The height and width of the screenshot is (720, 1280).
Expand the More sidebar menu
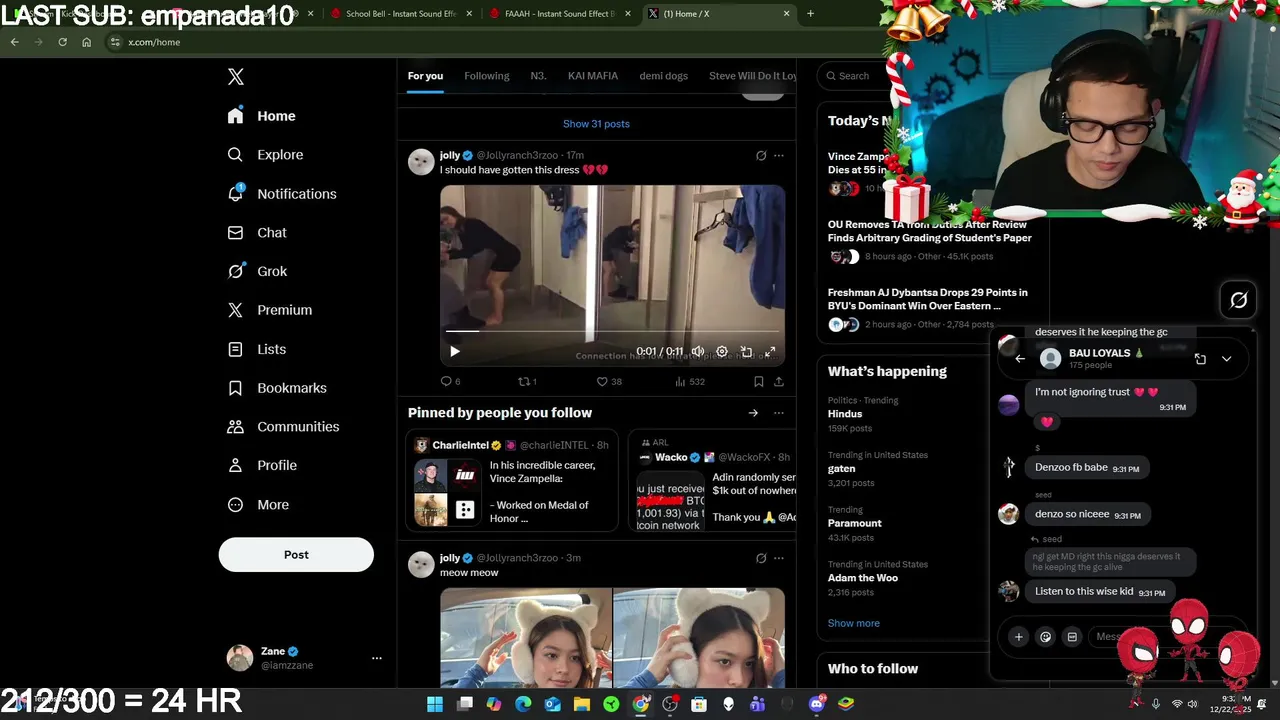259,505
